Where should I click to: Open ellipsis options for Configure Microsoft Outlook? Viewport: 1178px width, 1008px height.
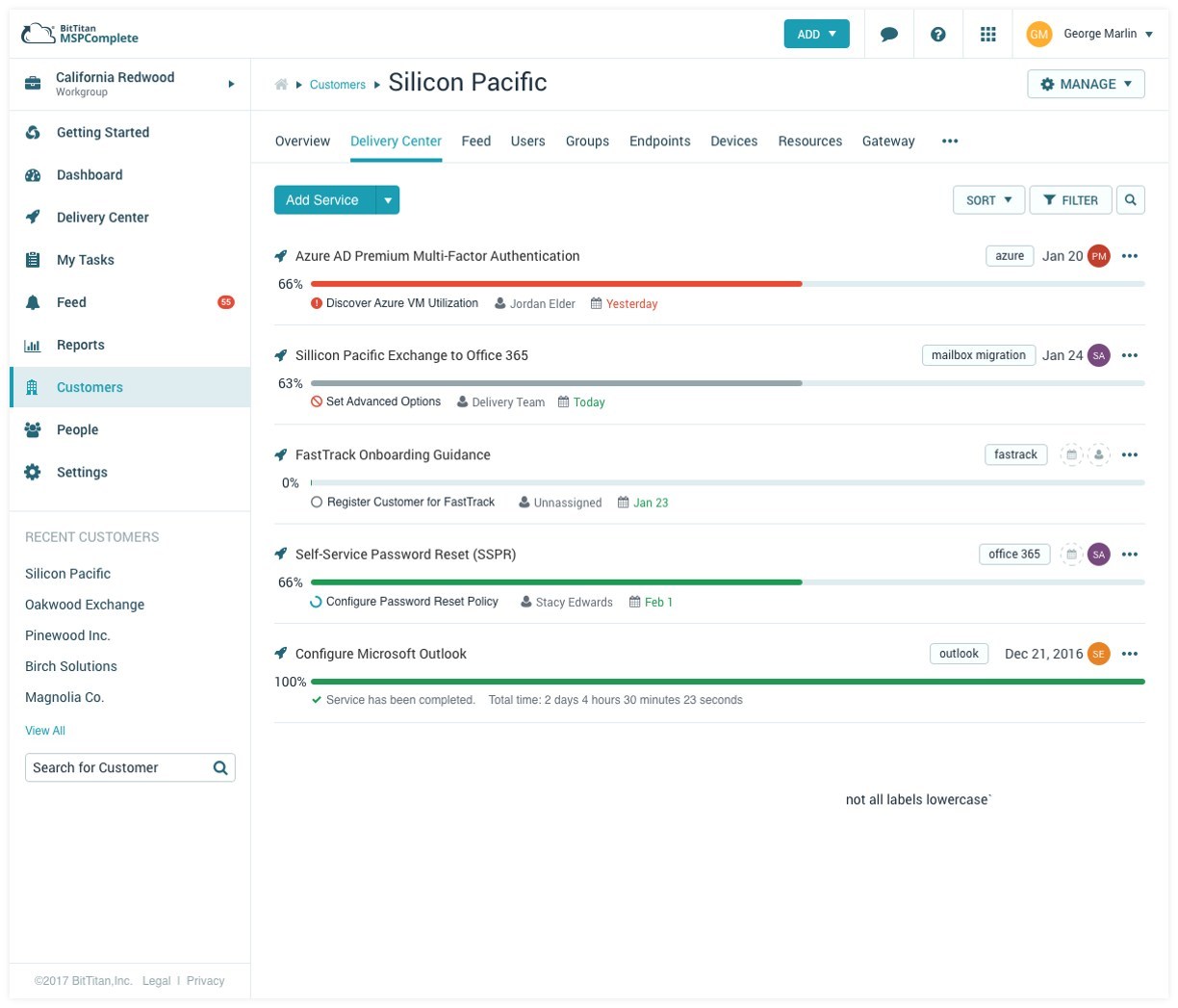1131,654
